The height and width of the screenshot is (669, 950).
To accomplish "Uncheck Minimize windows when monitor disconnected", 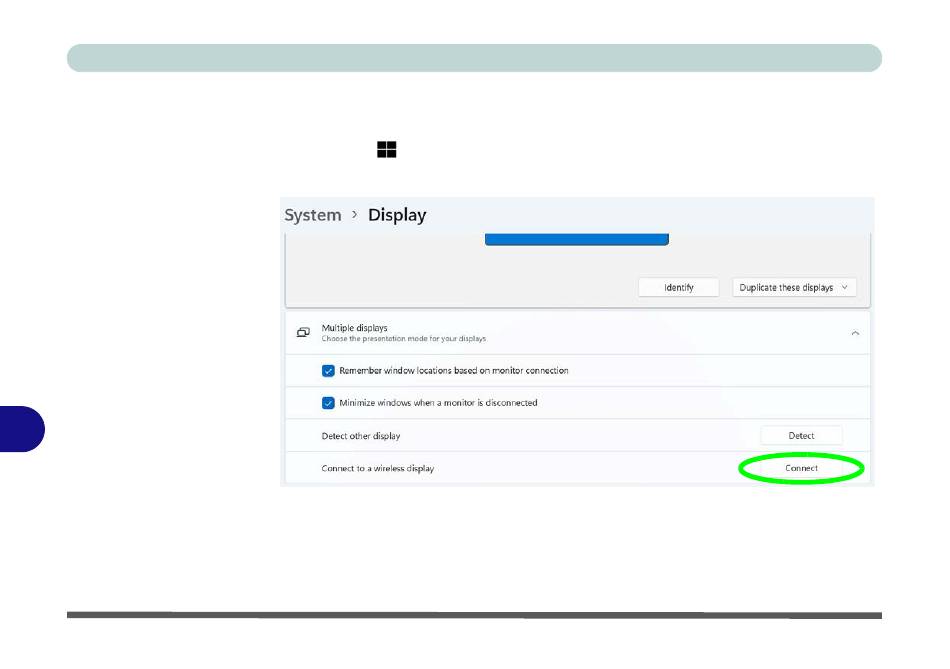I will point(328,403).
